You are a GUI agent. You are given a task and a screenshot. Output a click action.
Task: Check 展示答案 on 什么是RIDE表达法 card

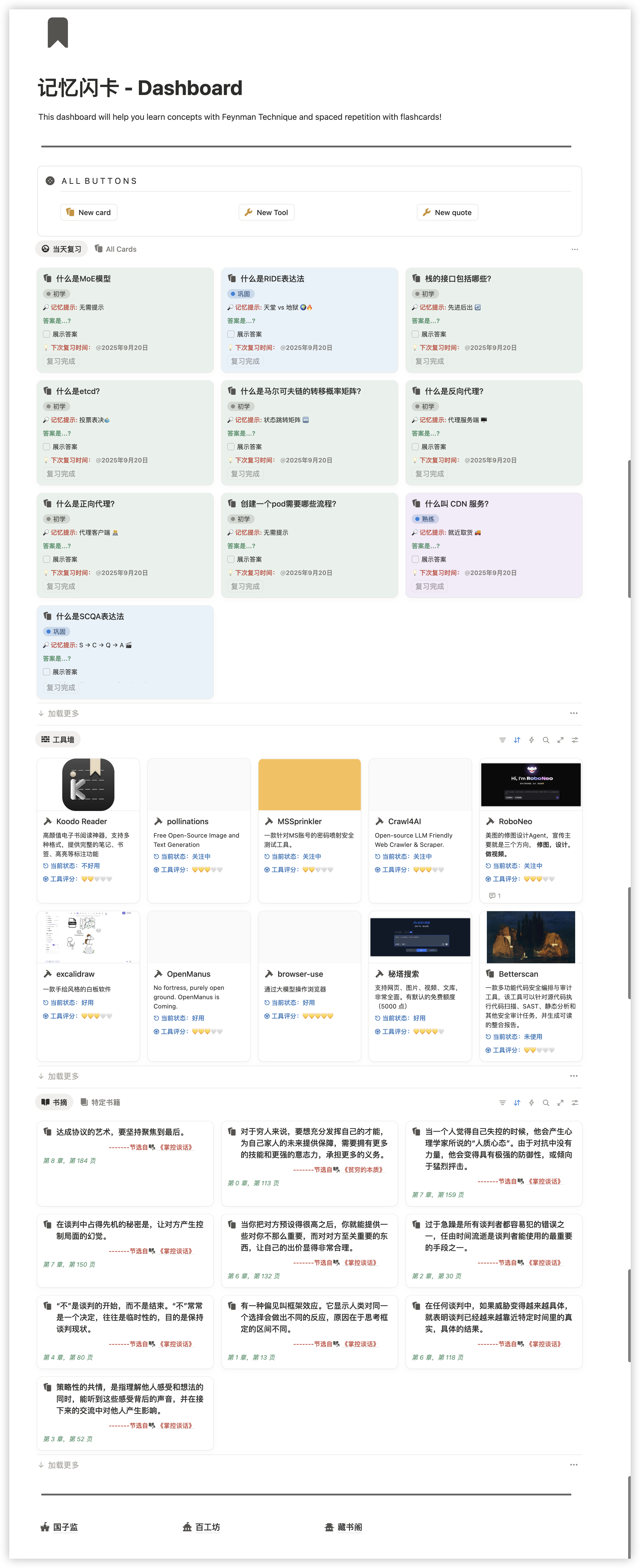231,334
